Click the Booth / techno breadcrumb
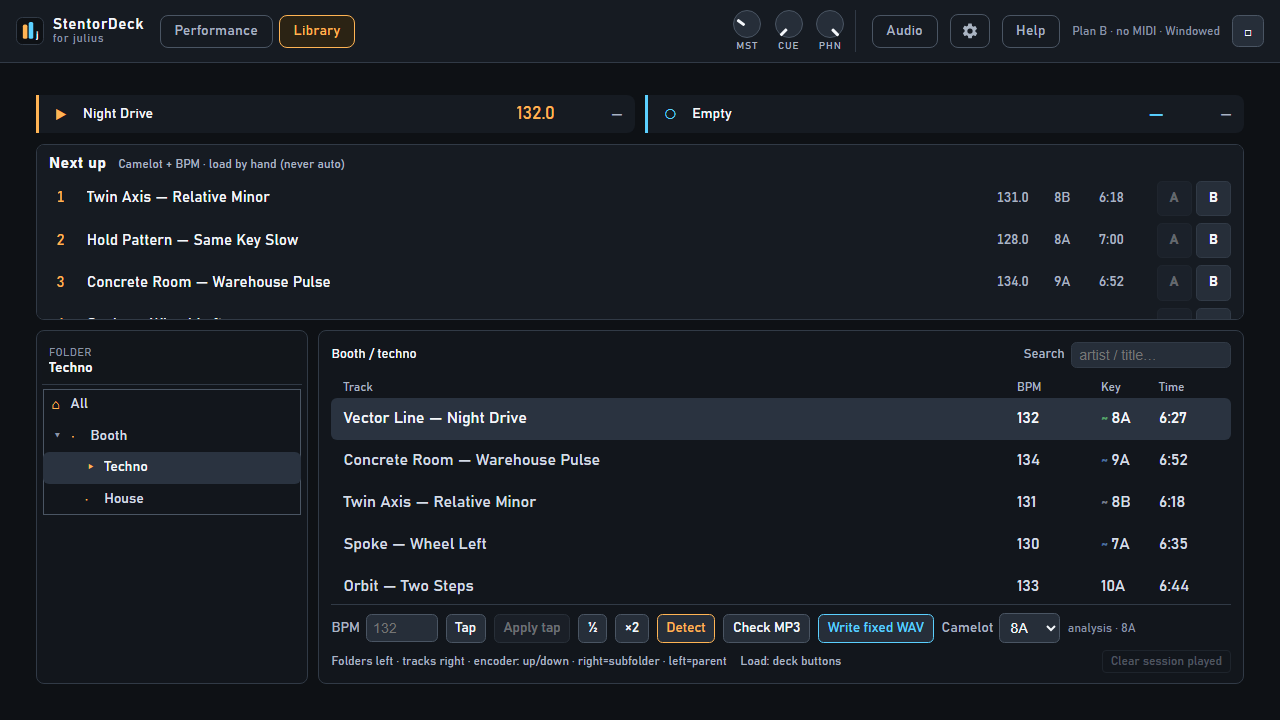Image resolution: width=1280 pixels, height=720 pixels. (x=374, y=354)
